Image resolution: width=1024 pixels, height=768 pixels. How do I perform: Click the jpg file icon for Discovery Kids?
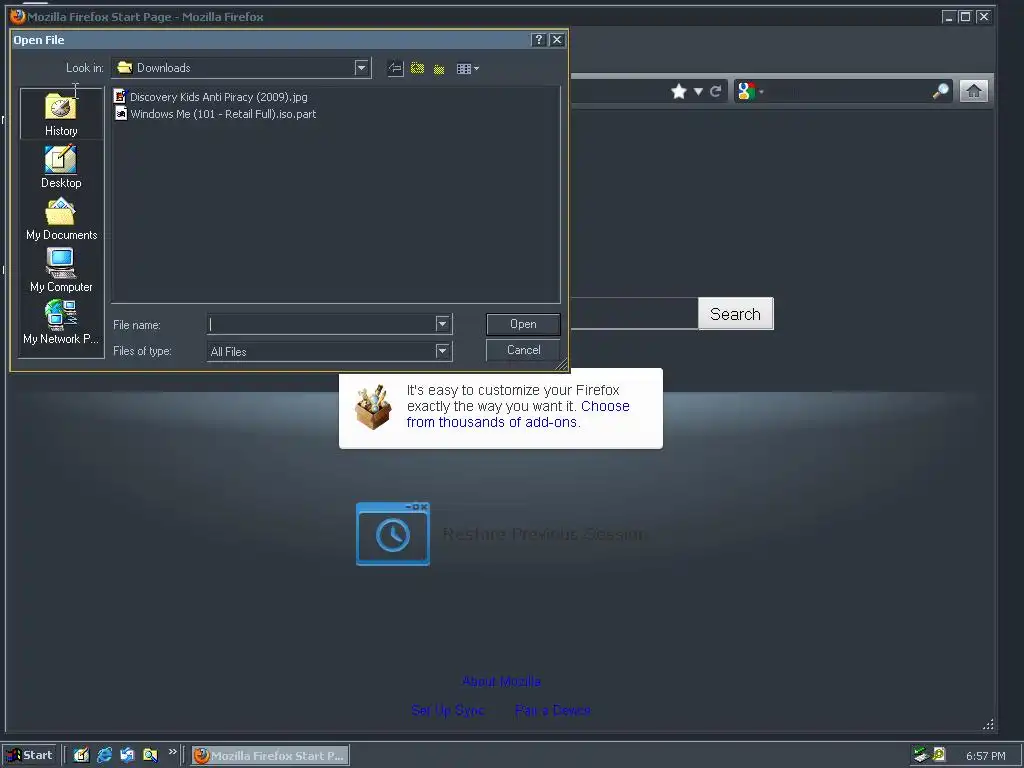point(120,96)
